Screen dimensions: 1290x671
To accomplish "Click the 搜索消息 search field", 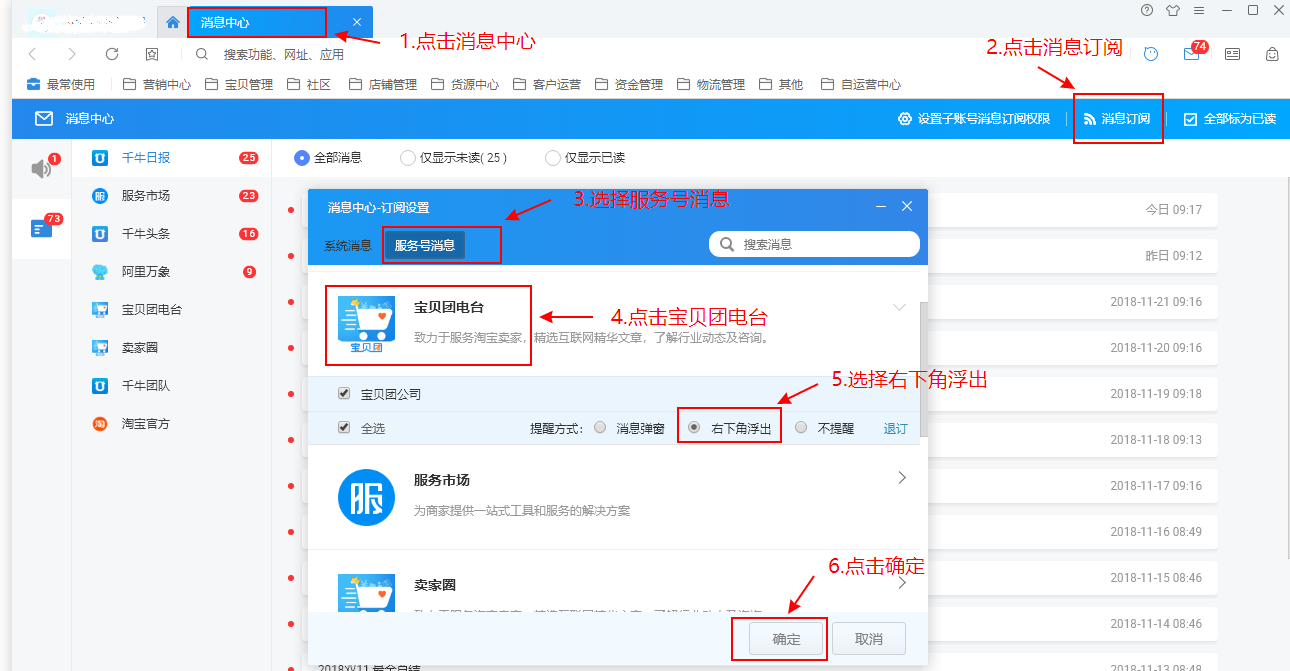I will [x=814, y=244].
